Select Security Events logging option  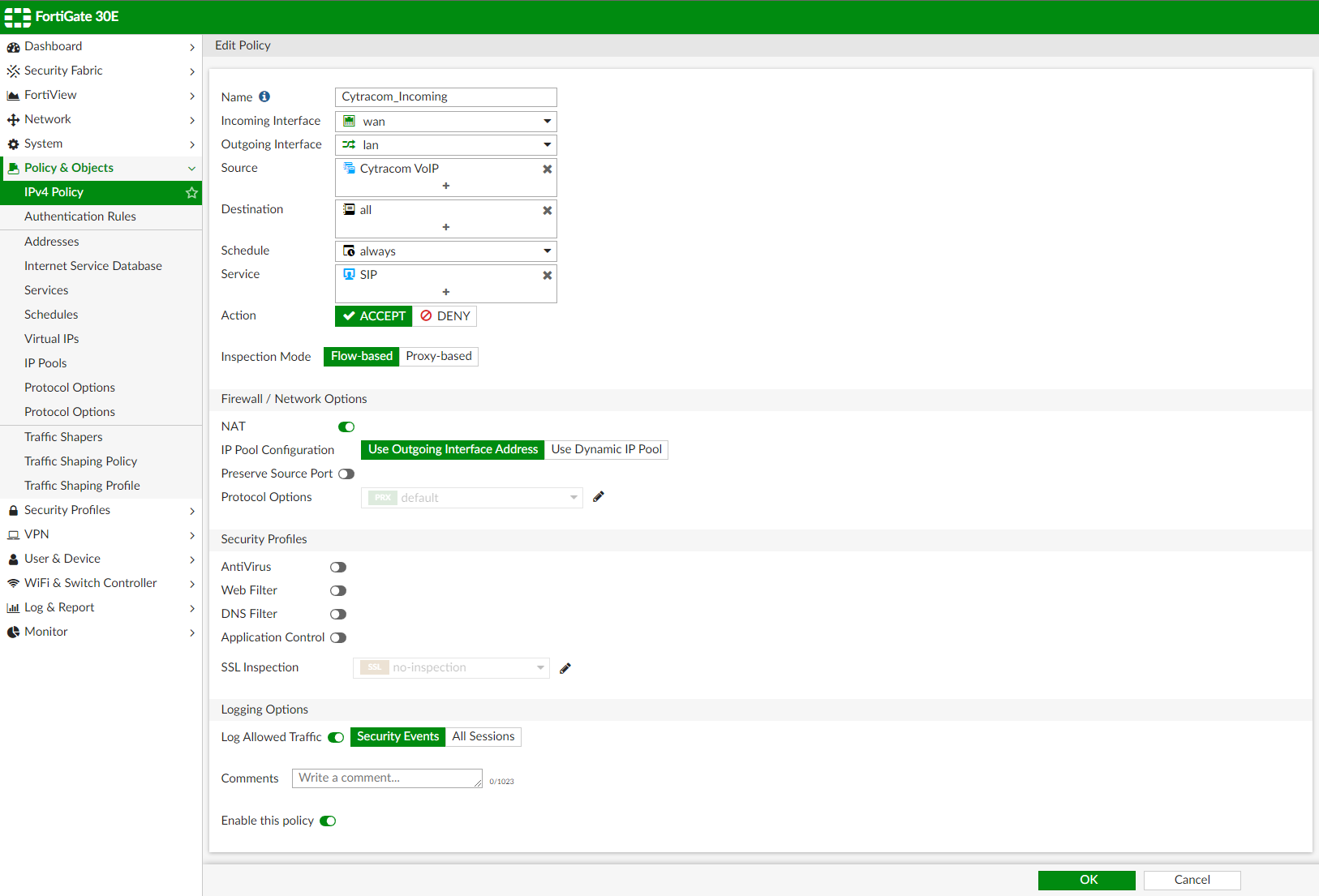coord(398,736)
